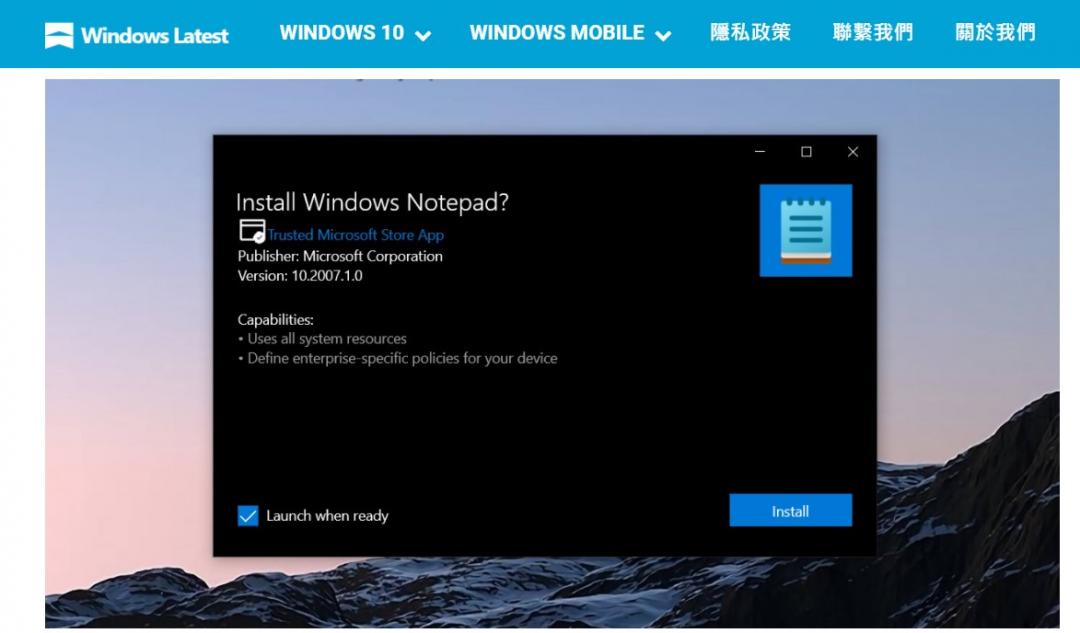
Task: Maximize the Notepad installer window
Action: (x=806, y=152)
